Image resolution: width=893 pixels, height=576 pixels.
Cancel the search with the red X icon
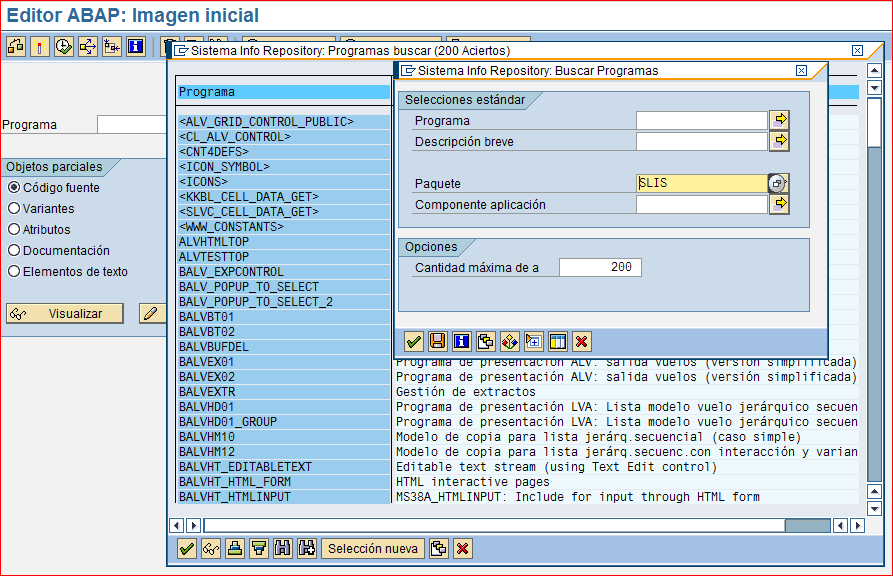(582, 340)
